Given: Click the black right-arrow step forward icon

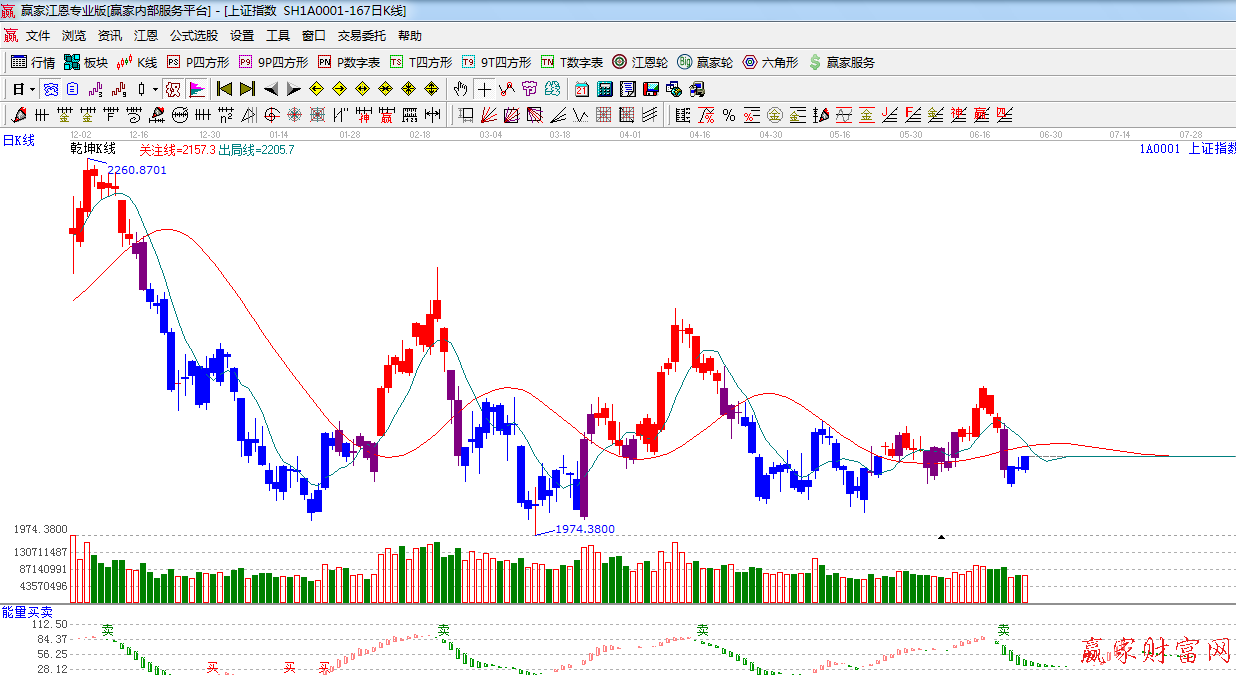Looking at the screenshot, I should pos(293,89).
